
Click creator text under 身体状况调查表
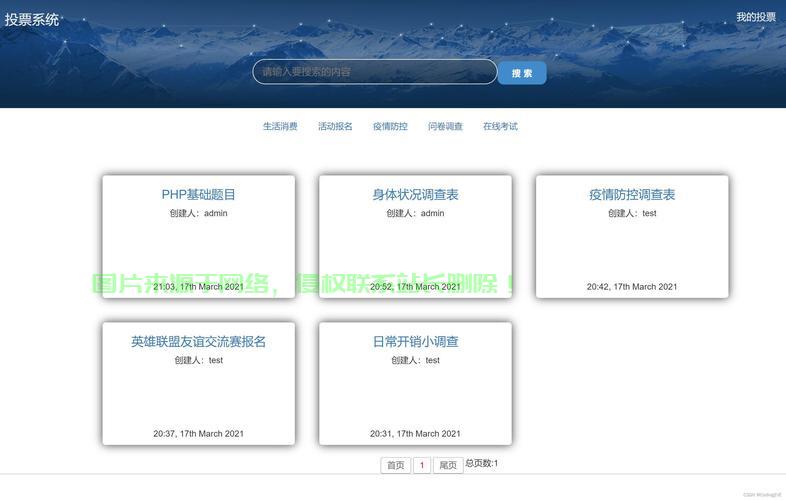[x=415, y=213]
